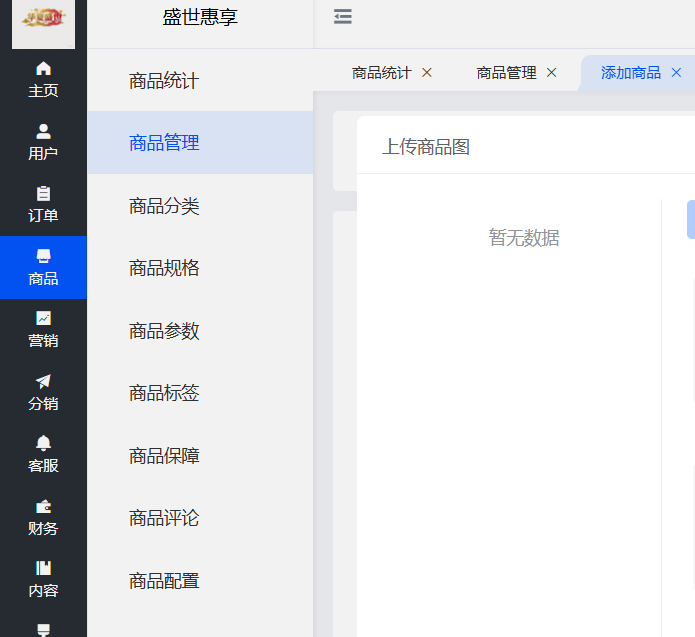Click the 盛世惠享 logo image
Viewport: 695px width, 637px height.
pyautogui.click(x=43, y=24)
